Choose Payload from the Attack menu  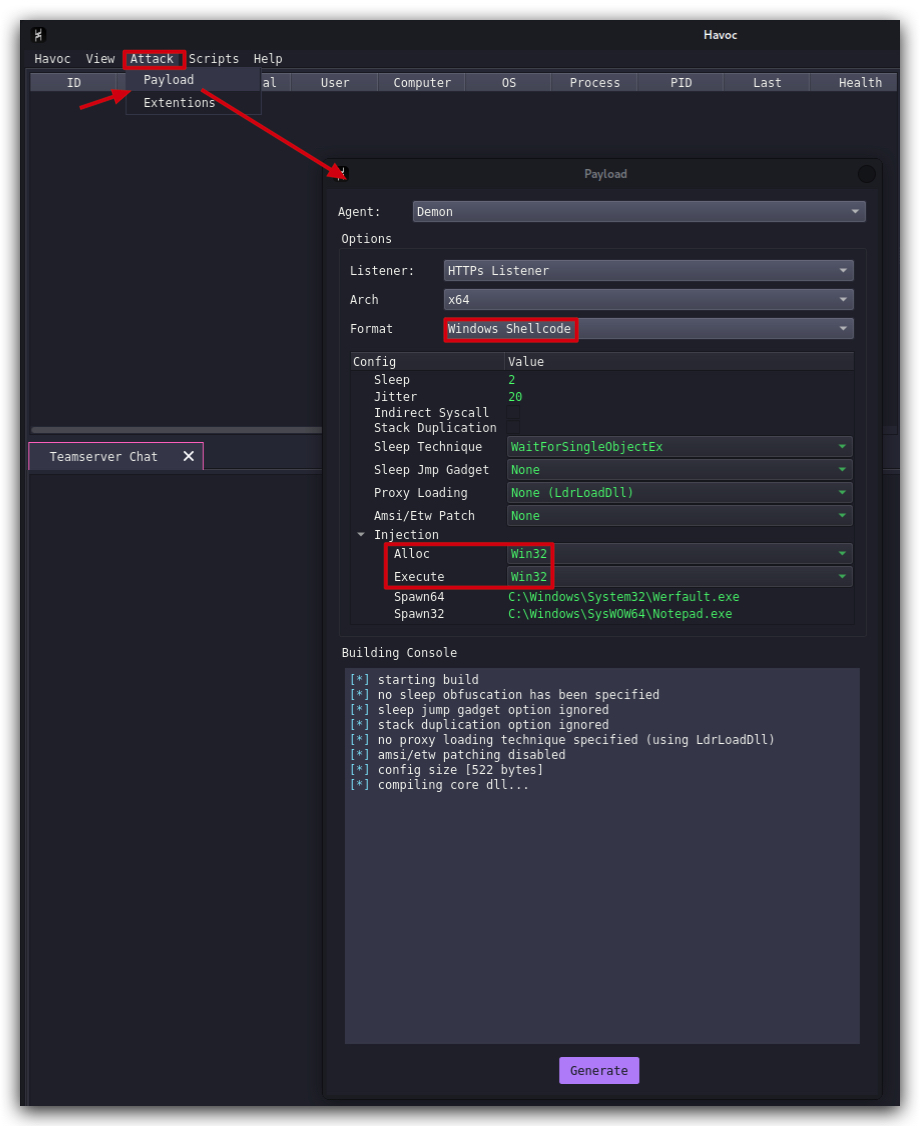pyautogui.click(x=192, y=80)
